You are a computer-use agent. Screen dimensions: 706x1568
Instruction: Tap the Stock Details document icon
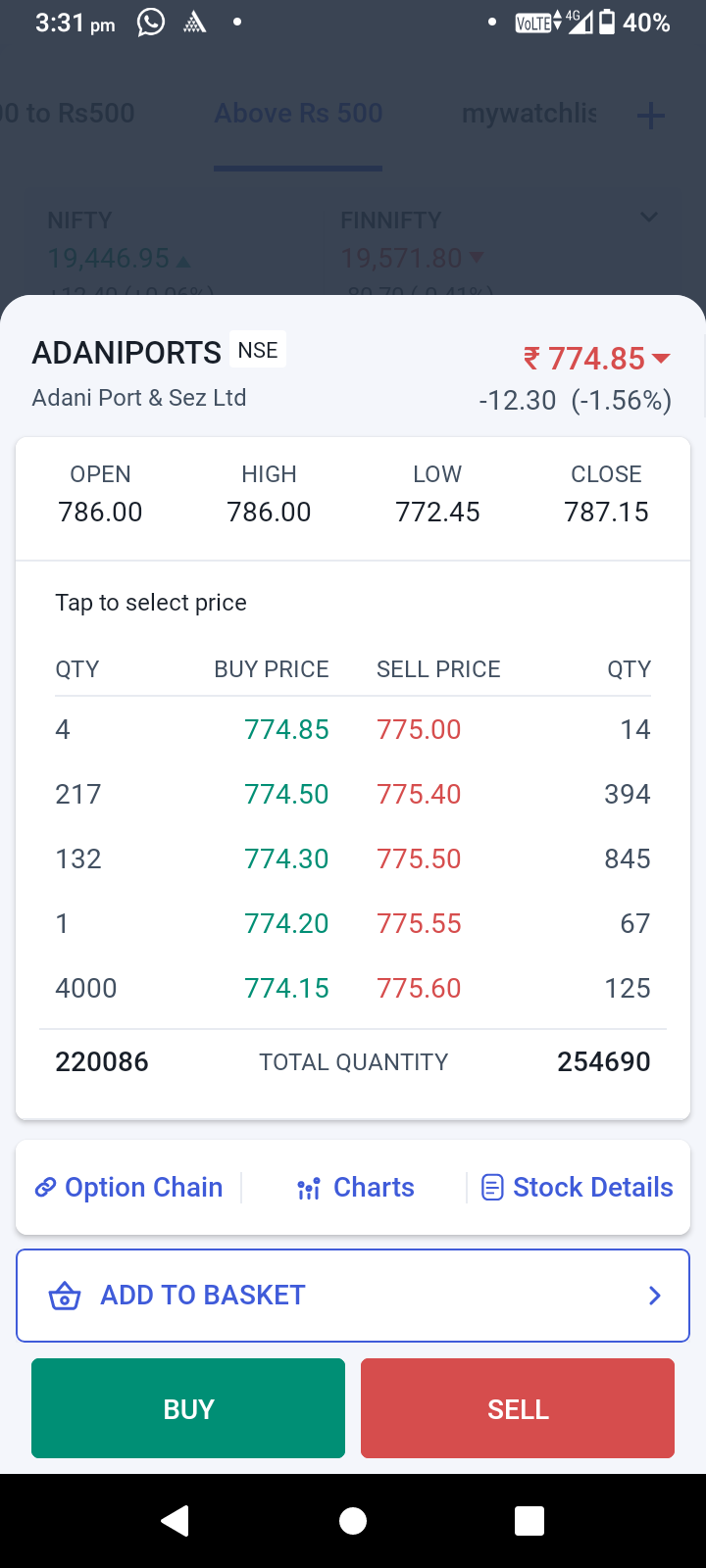point(491,1188)
